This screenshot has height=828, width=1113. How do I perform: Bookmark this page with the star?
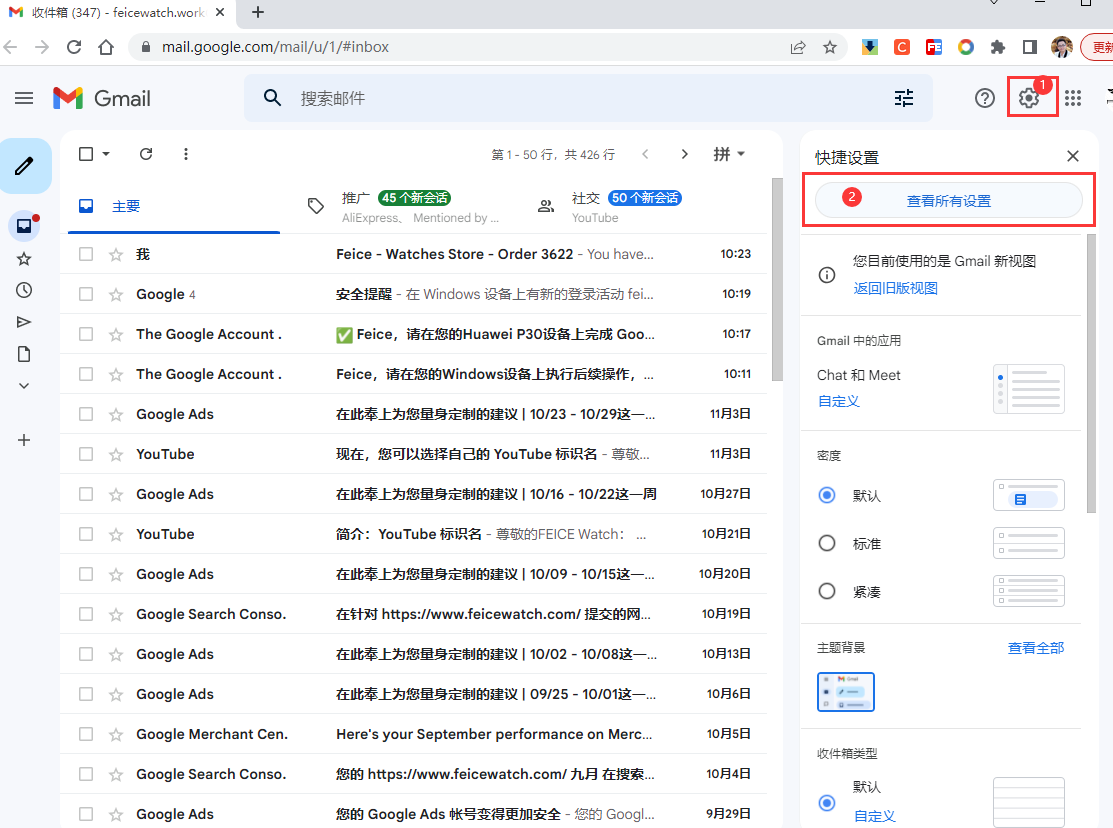pyautogui.click(x=830, y=47)
